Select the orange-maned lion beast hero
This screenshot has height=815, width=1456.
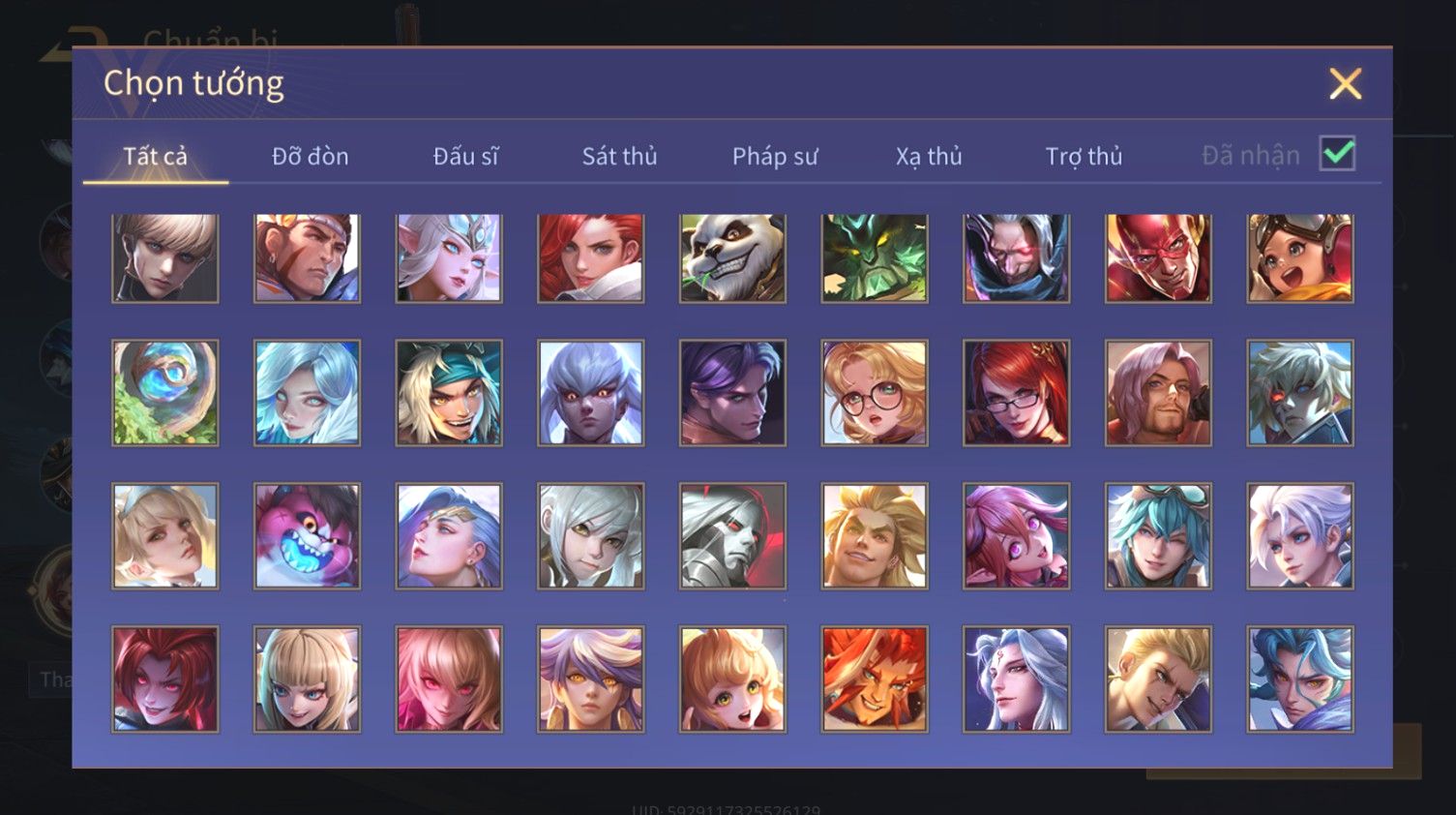tap(875, 679)
